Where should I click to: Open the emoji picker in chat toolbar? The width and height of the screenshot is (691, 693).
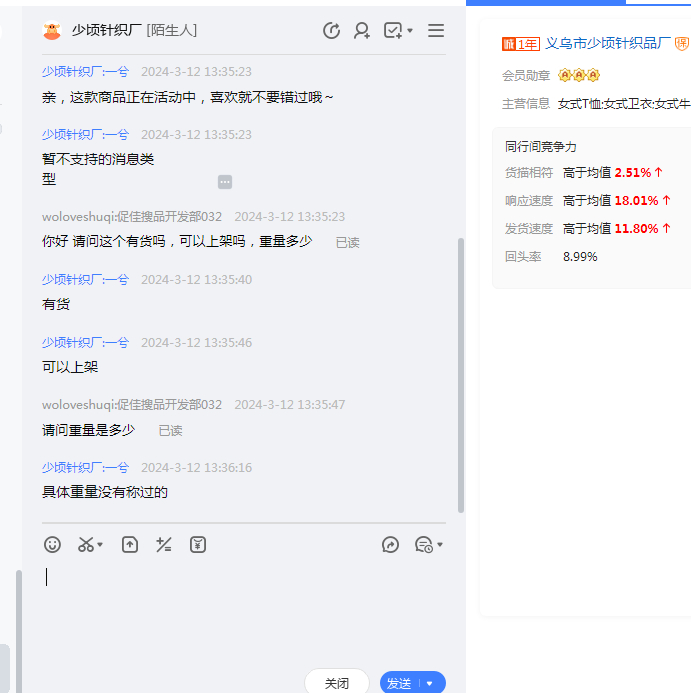click(x=53, y=545)
